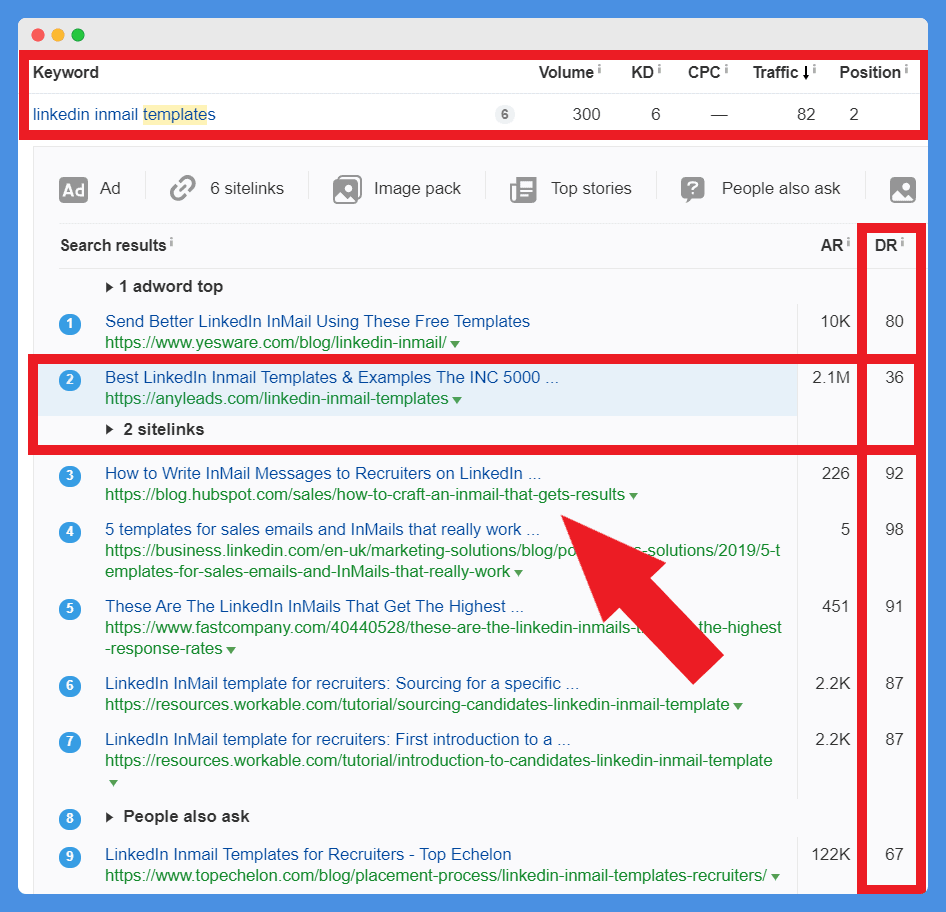Click the AR info icon
946x912 pixels.
[848, 242]
